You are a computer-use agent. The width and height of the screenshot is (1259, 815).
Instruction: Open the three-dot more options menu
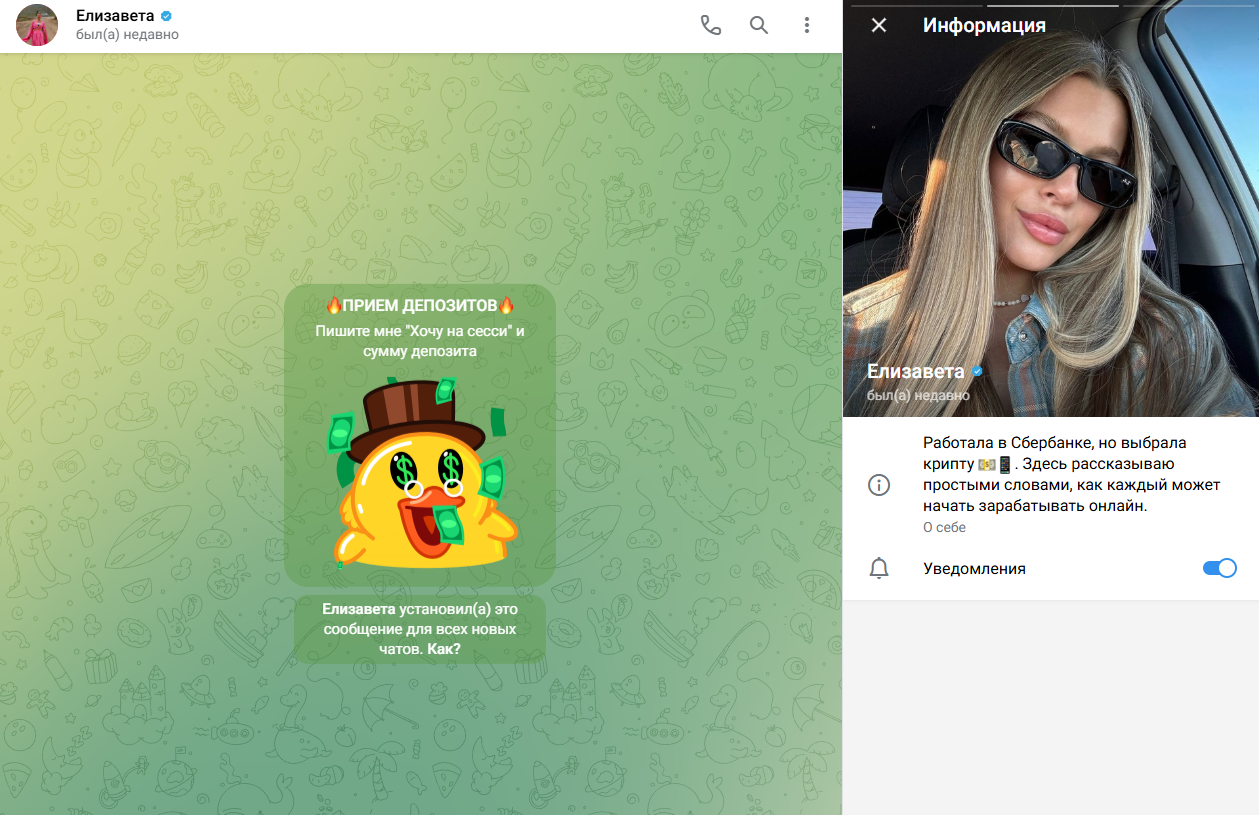pos(807,26)
